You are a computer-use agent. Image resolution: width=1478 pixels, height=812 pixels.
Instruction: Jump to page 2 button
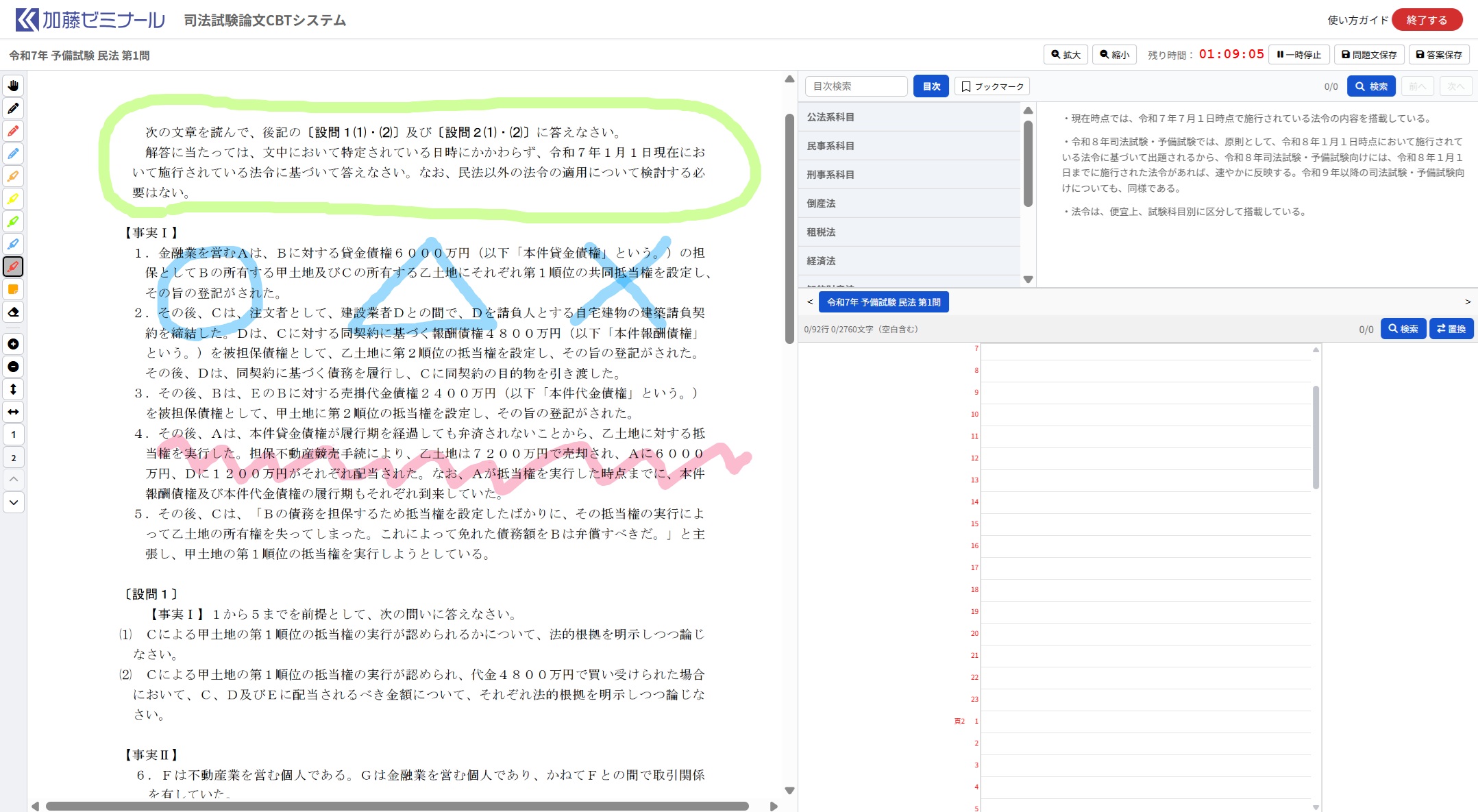(x=13, y=458)
